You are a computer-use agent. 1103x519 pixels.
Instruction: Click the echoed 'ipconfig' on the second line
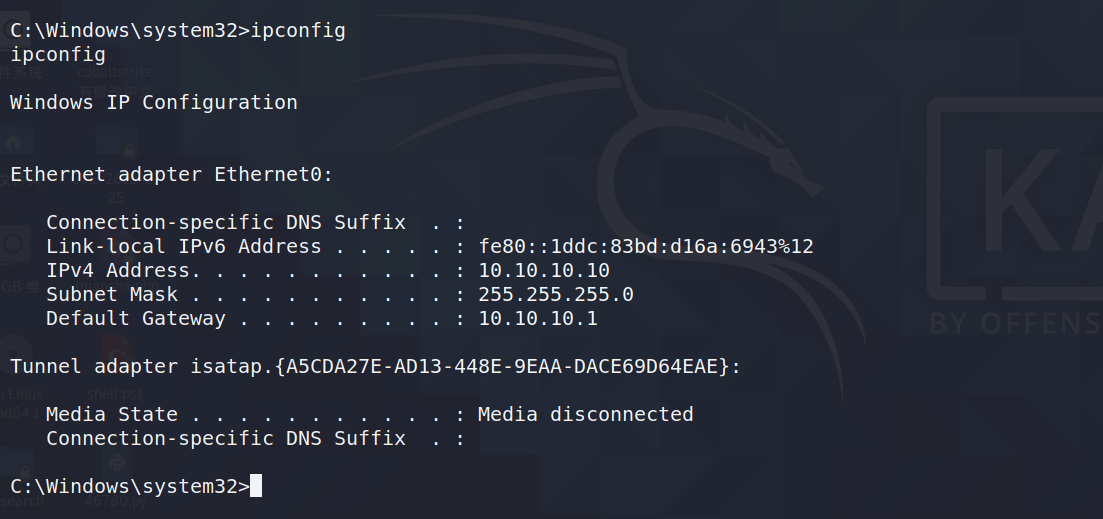tap(58, 55)
